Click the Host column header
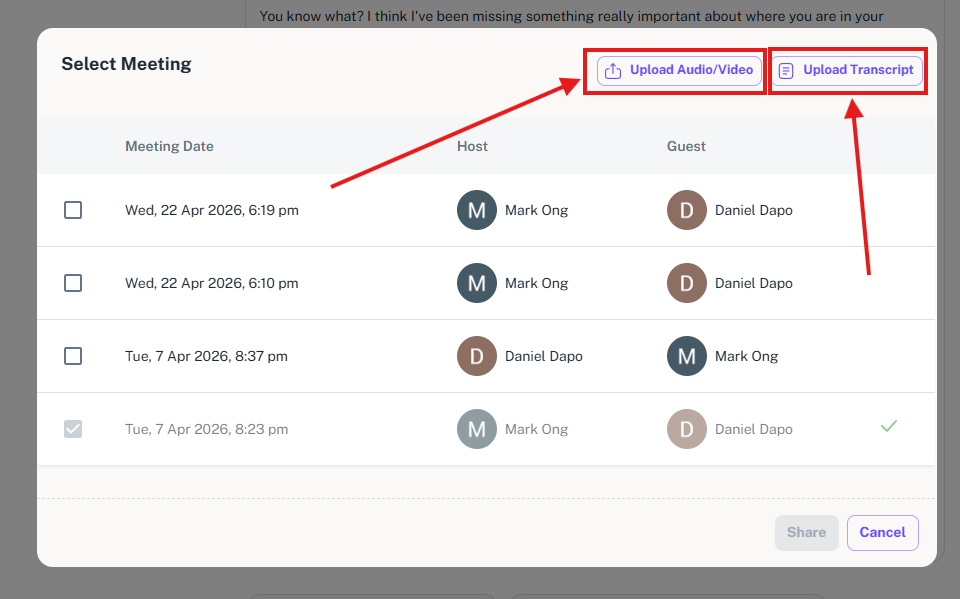 click(472, 146)
